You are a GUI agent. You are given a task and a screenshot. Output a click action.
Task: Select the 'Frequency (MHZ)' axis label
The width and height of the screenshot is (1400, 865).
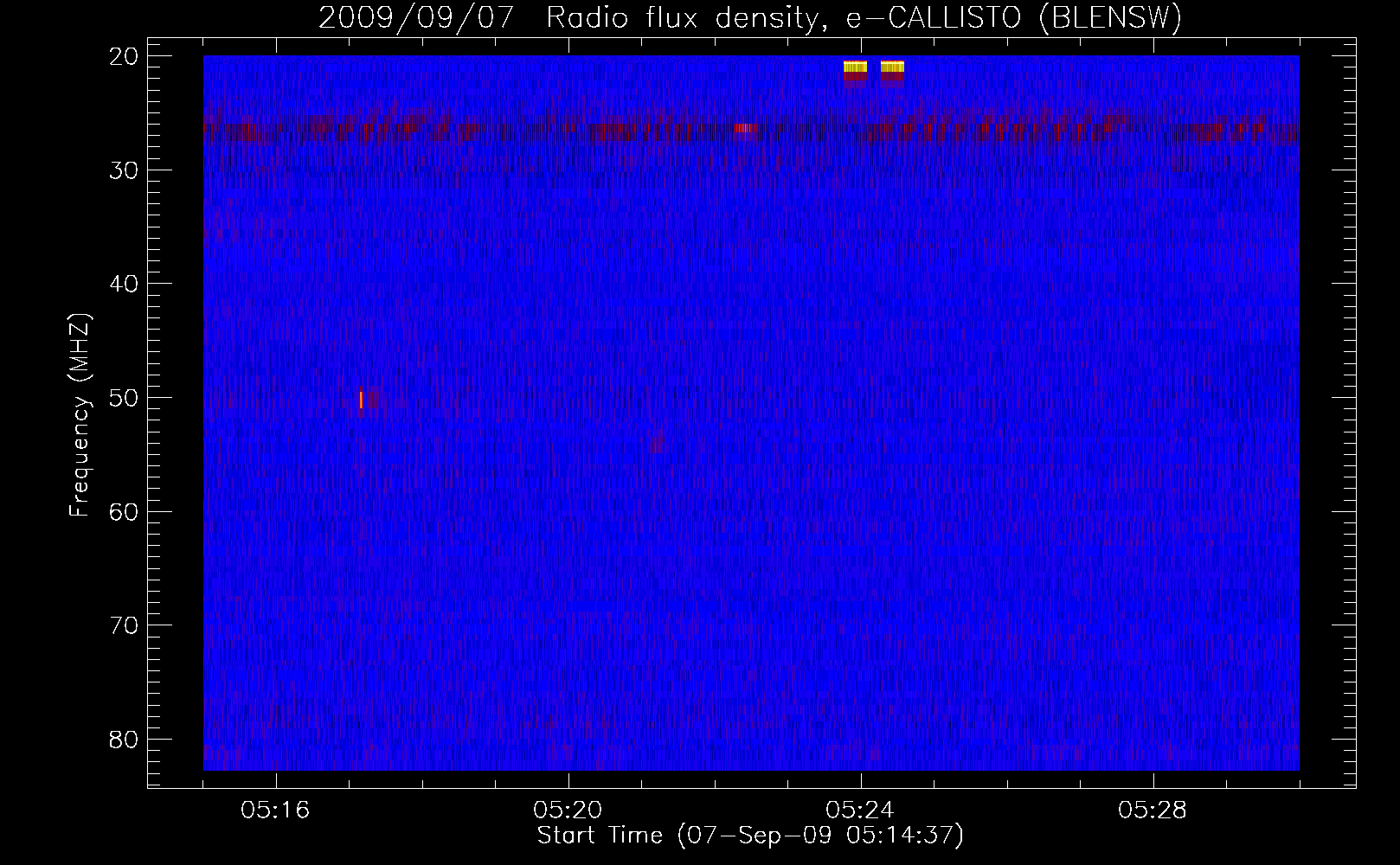[x=80, y=415]
